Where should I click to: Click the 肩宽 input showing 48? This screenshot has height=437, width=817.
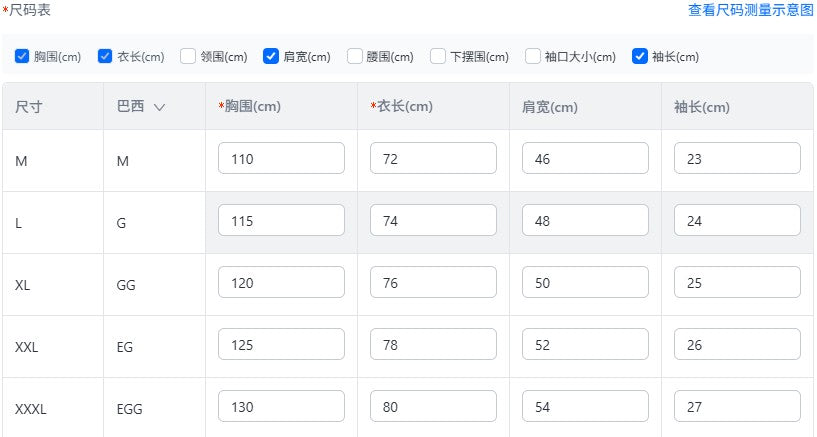tap(585, 221)
